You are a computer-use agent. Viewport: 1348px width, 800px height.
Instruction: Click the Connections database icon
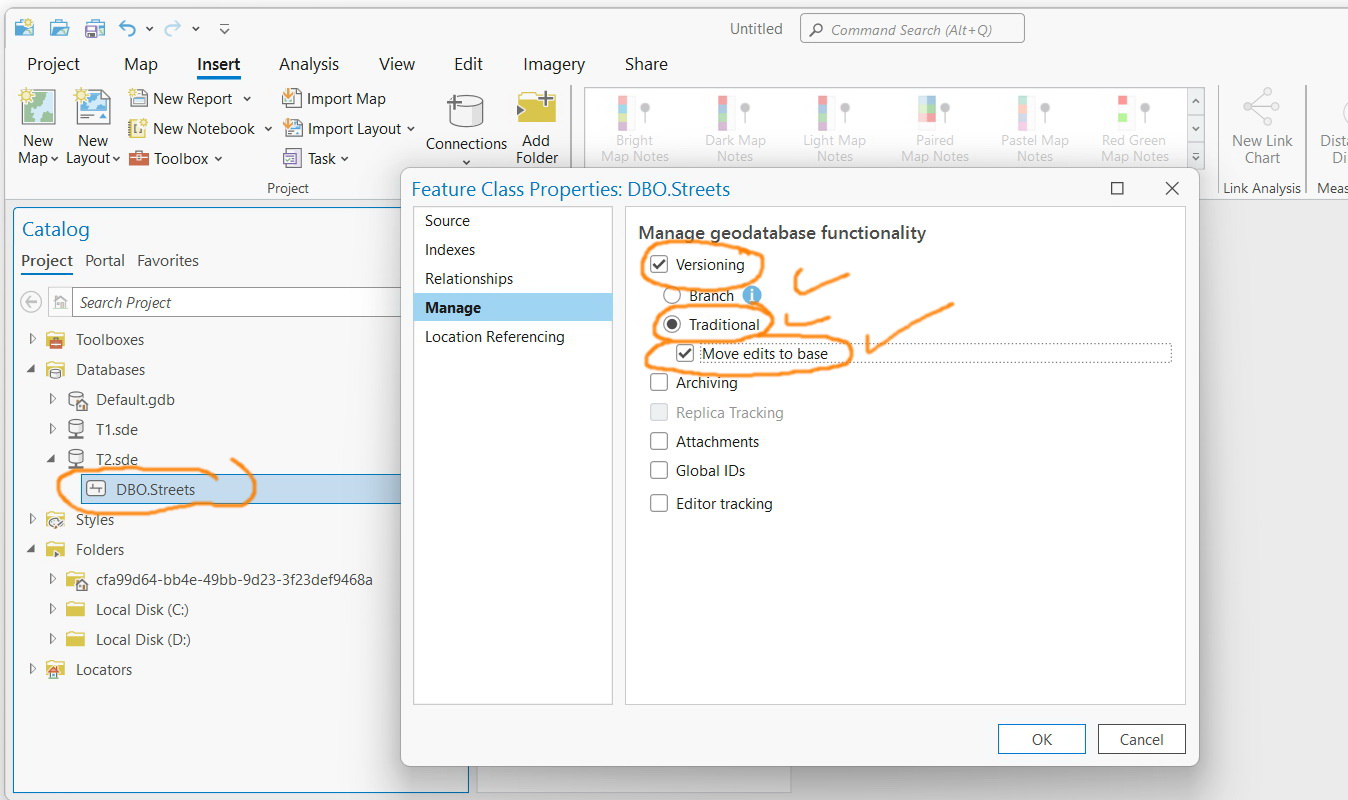tap(465, 110)
